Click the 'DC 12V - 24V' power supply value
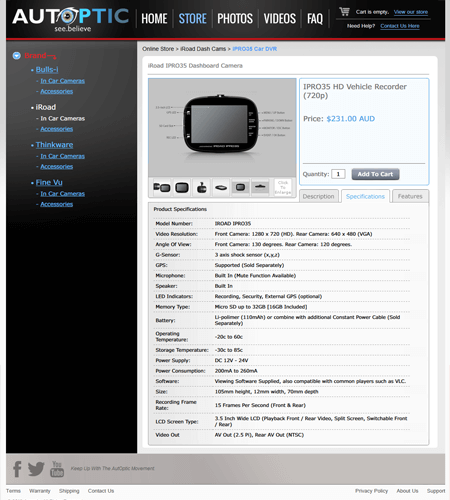450x500 pixels. coord(231,361)
